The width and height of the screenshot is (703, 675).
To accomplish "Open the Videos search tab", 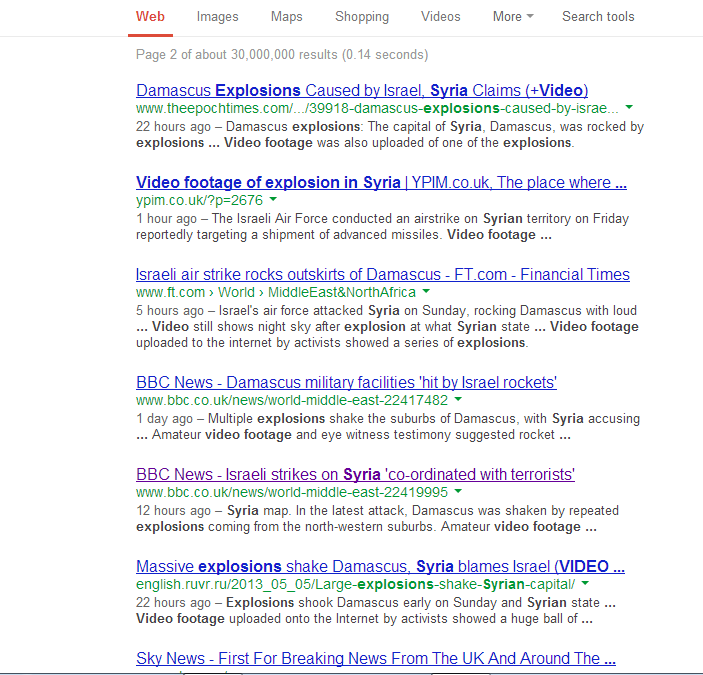I will point(440,17).
